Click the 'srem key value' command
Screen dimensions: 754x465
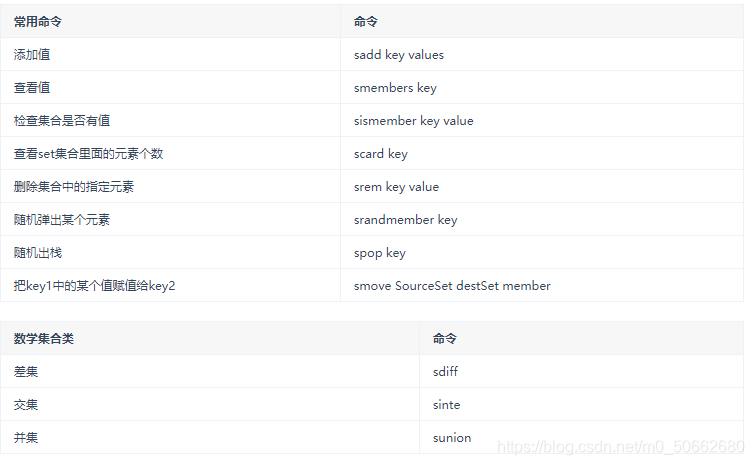point(396,187)
